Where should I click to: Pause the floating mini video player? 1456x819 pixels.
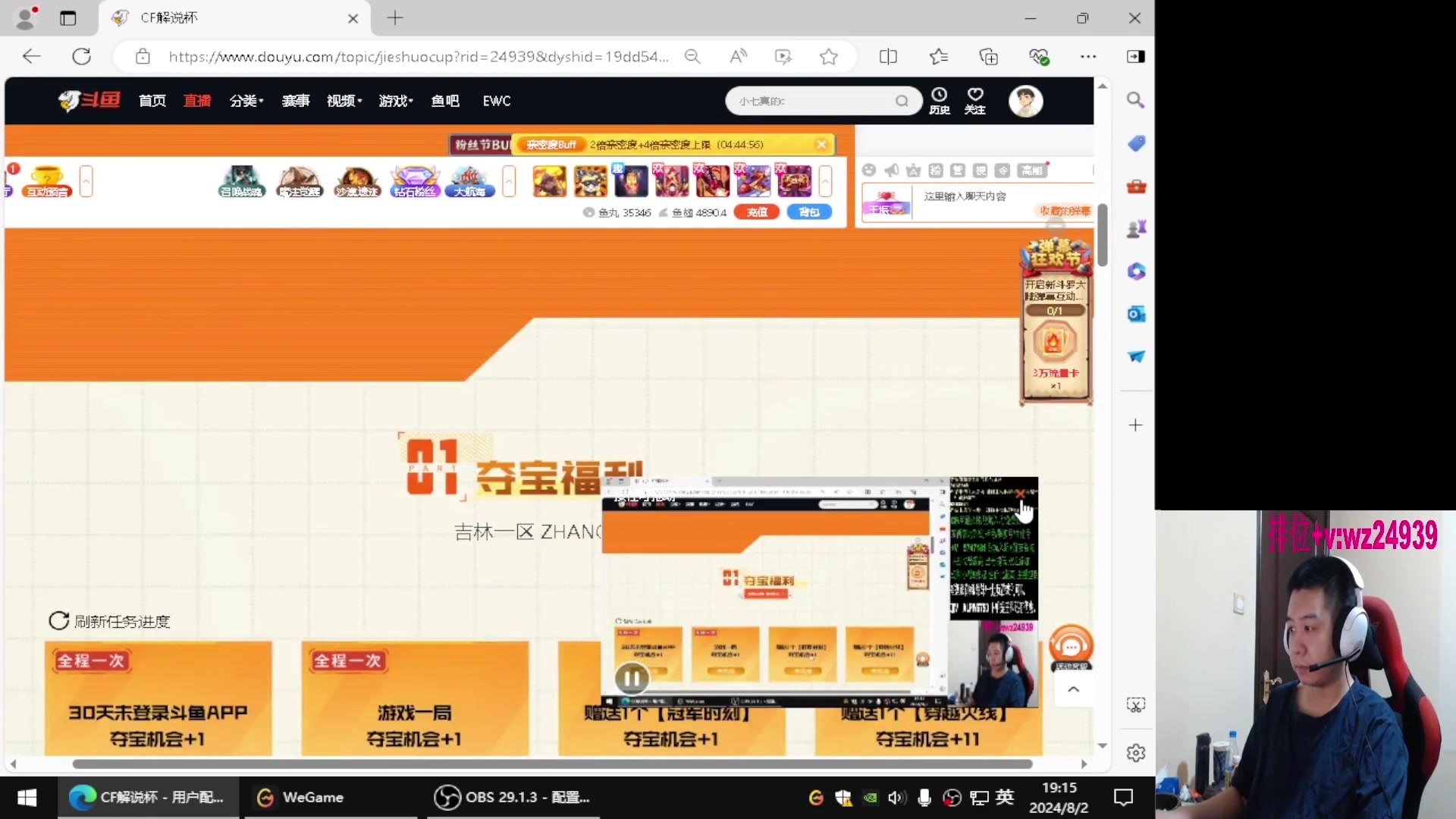pyautogui.click(x=632, y=679)
